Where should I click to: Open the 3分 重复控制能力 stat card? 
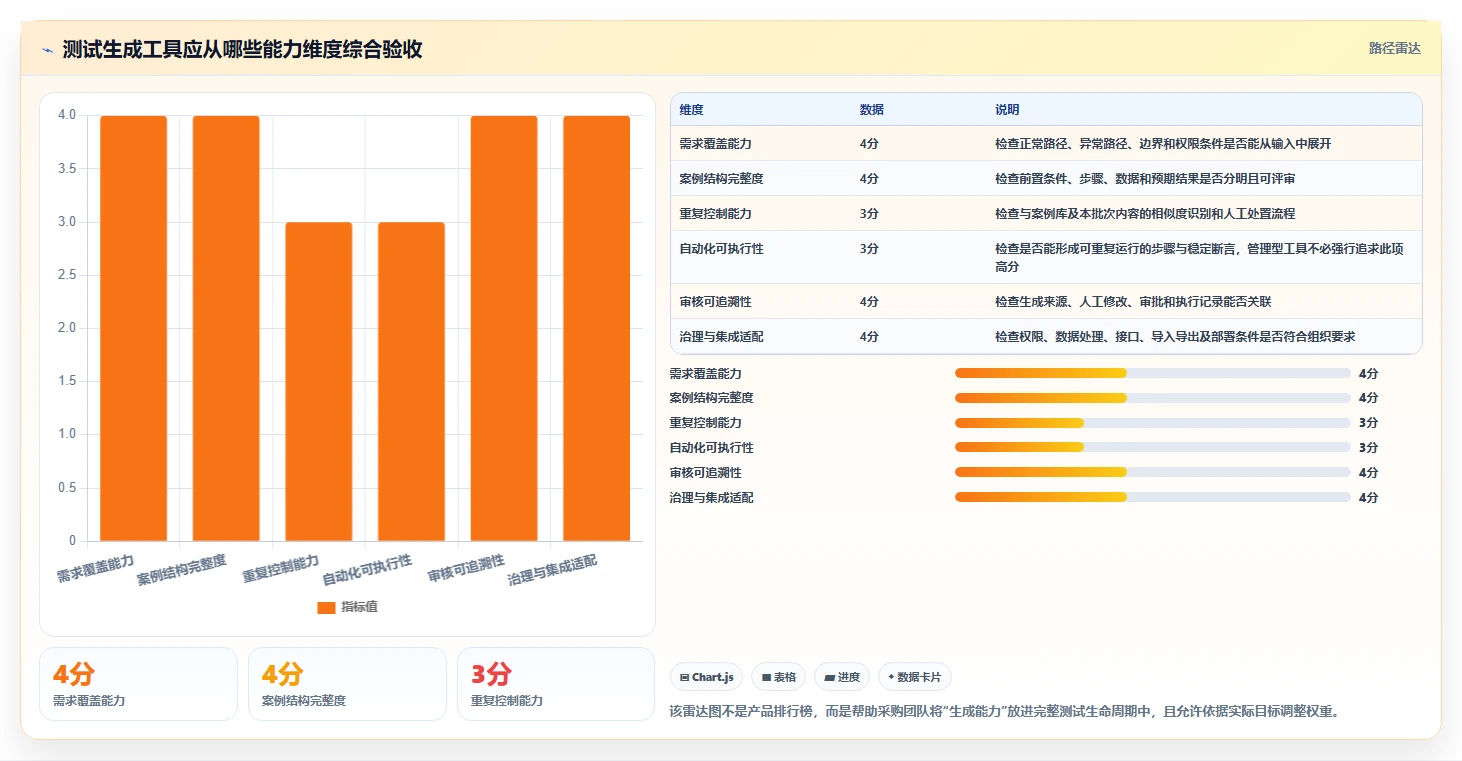tap(556, 684)
